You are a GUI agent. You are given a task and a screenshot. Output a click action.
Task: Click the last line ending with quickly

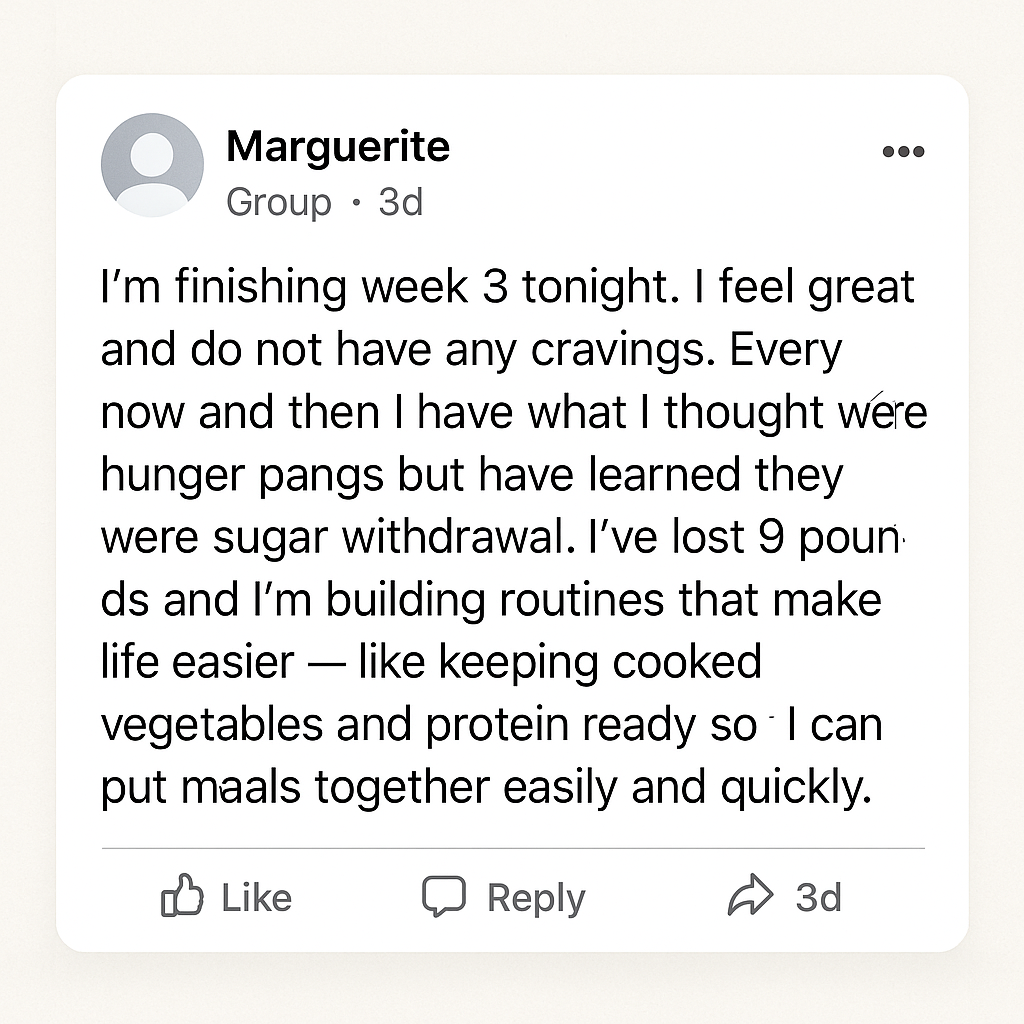click(487, 788)
